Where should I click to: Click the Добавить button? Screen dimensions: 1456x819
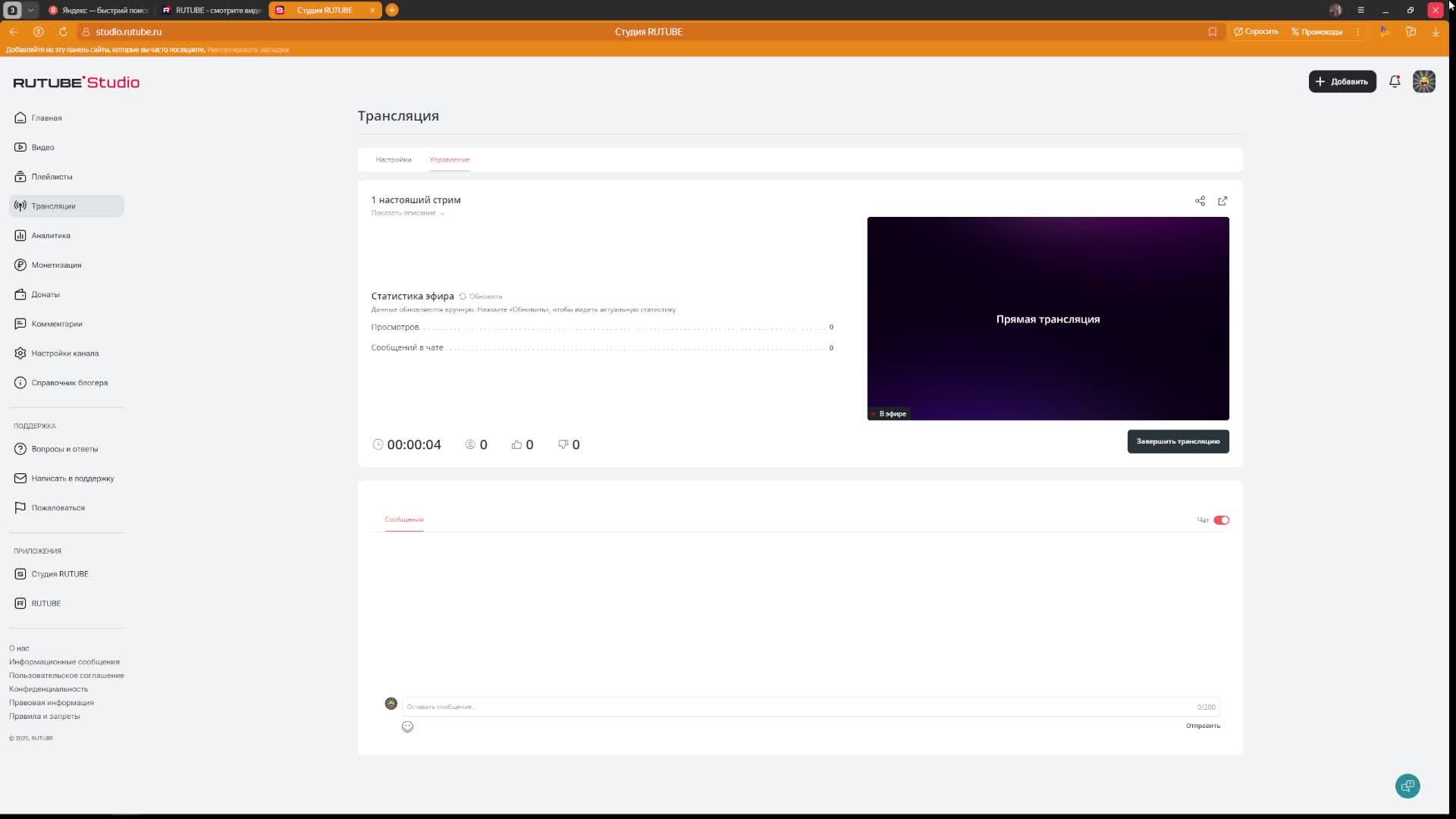1341,81
